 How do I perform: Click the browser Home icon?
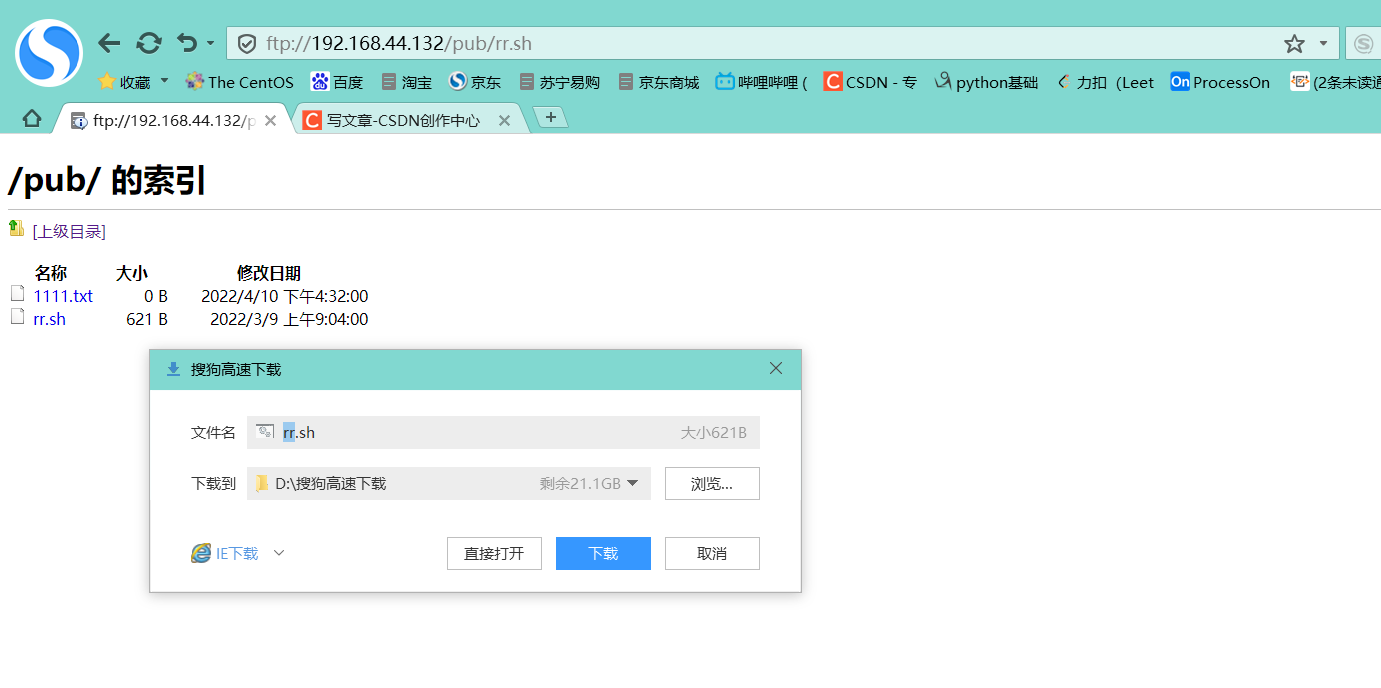(31, 117)
